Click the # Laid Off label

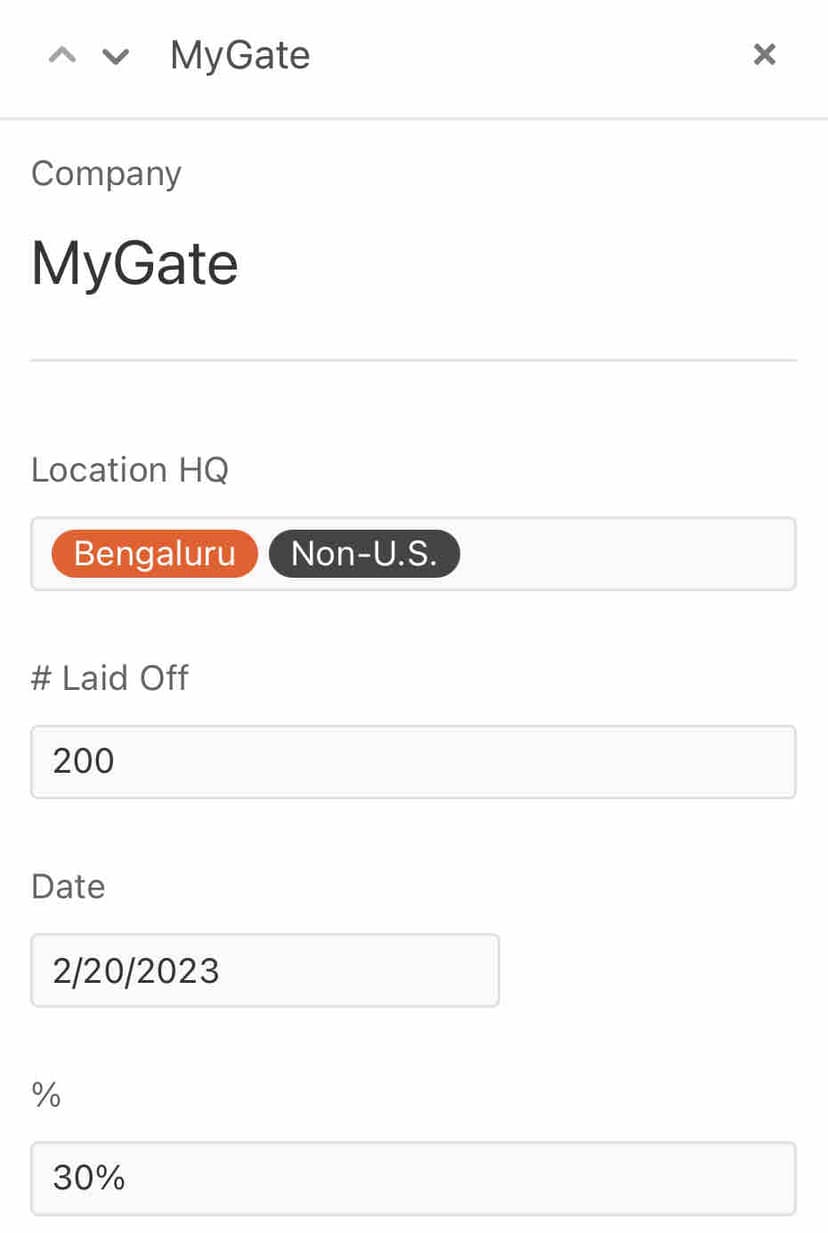click(110, 678)
